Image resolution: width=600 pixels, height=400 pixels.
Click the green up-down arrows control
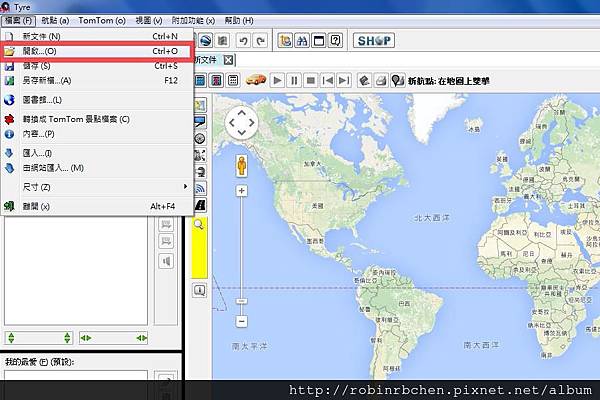click(x=39, y=338)
